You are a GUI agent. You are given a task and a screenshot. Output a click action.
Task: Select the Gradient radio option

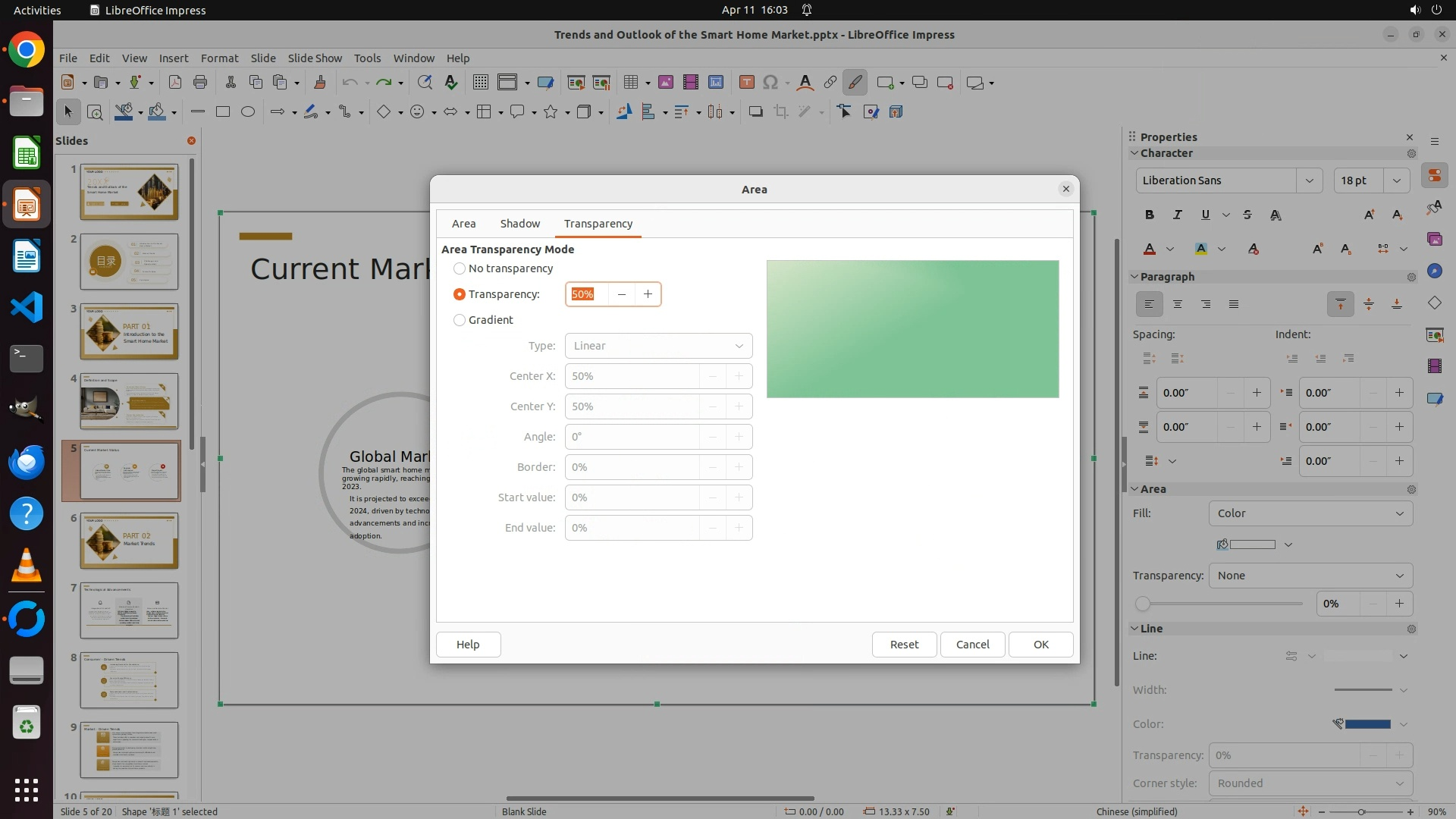(460, 320)
